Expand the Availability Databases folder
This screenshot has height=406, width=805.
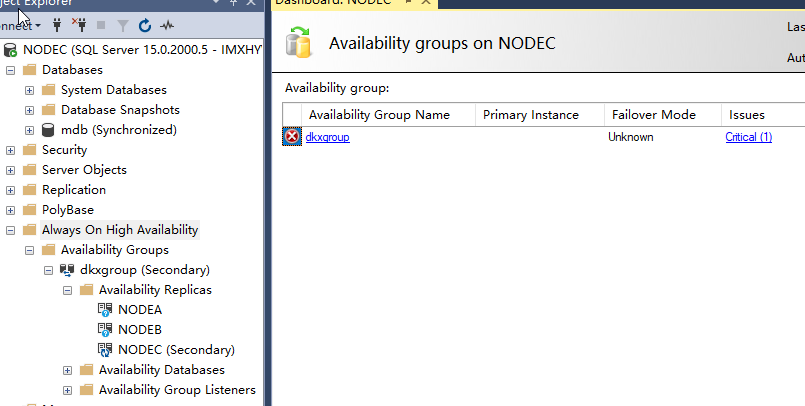click(x=67, y=370)
